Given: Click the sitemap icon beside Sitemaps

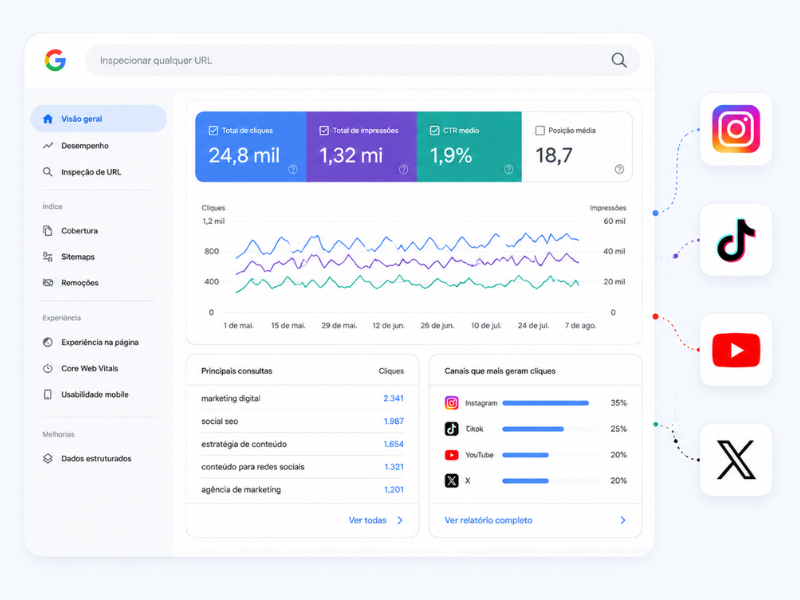Looking at the screenshot, I should tap(48, 257).
